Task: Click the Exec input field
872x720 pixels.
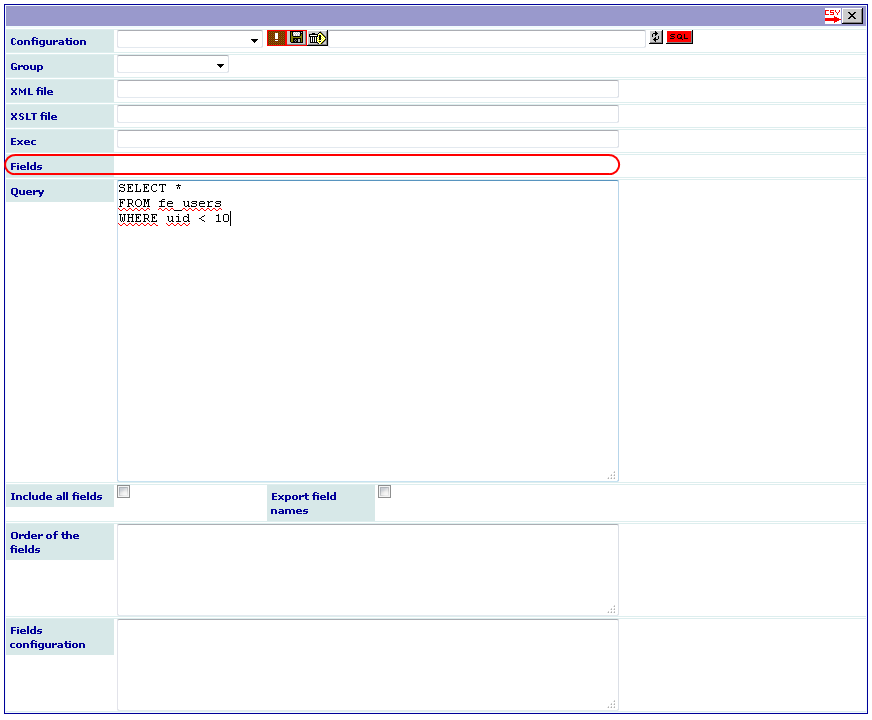Action: click(368, 140)
